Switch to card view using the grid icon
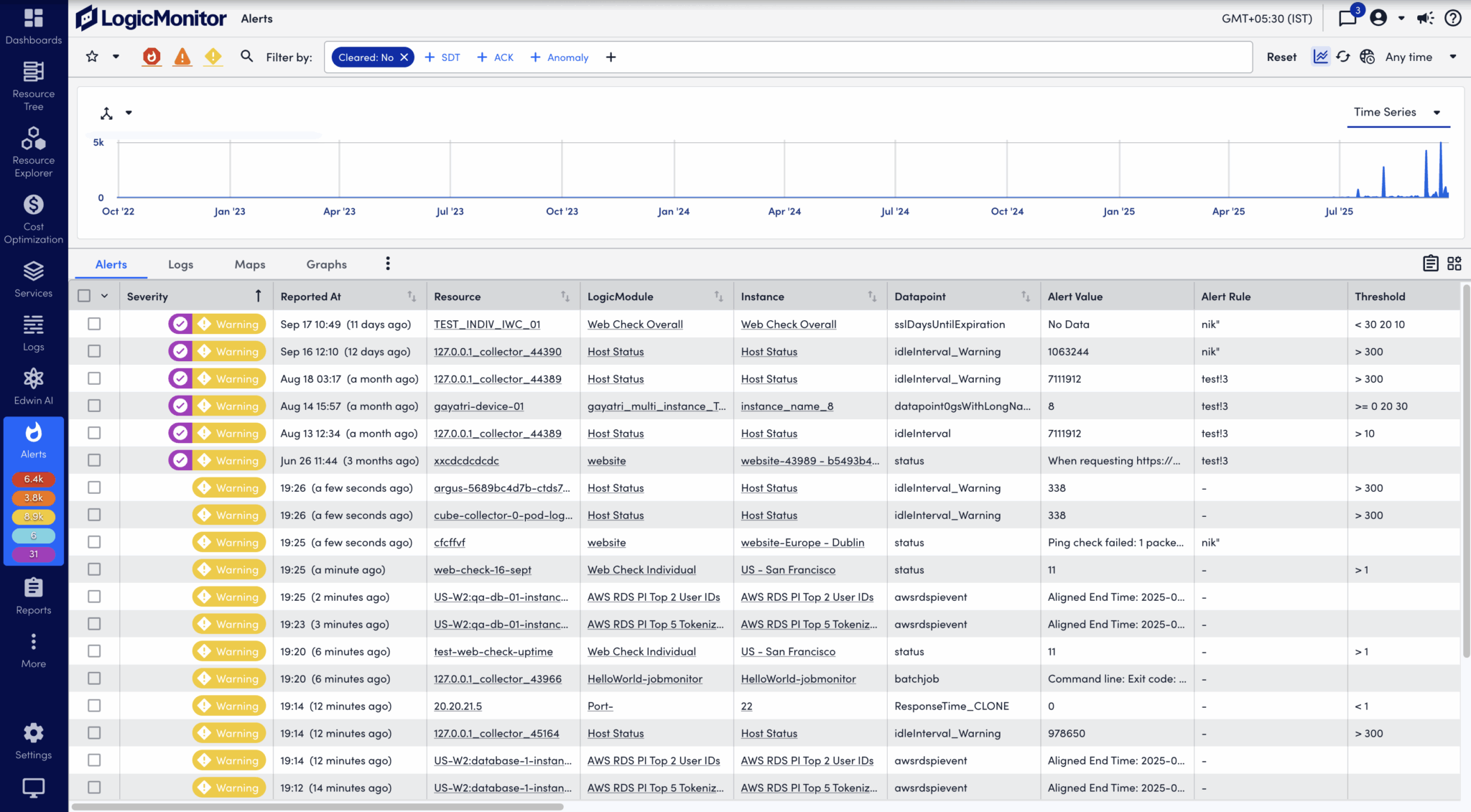 pyautogui.click(x=1454, y=263)
